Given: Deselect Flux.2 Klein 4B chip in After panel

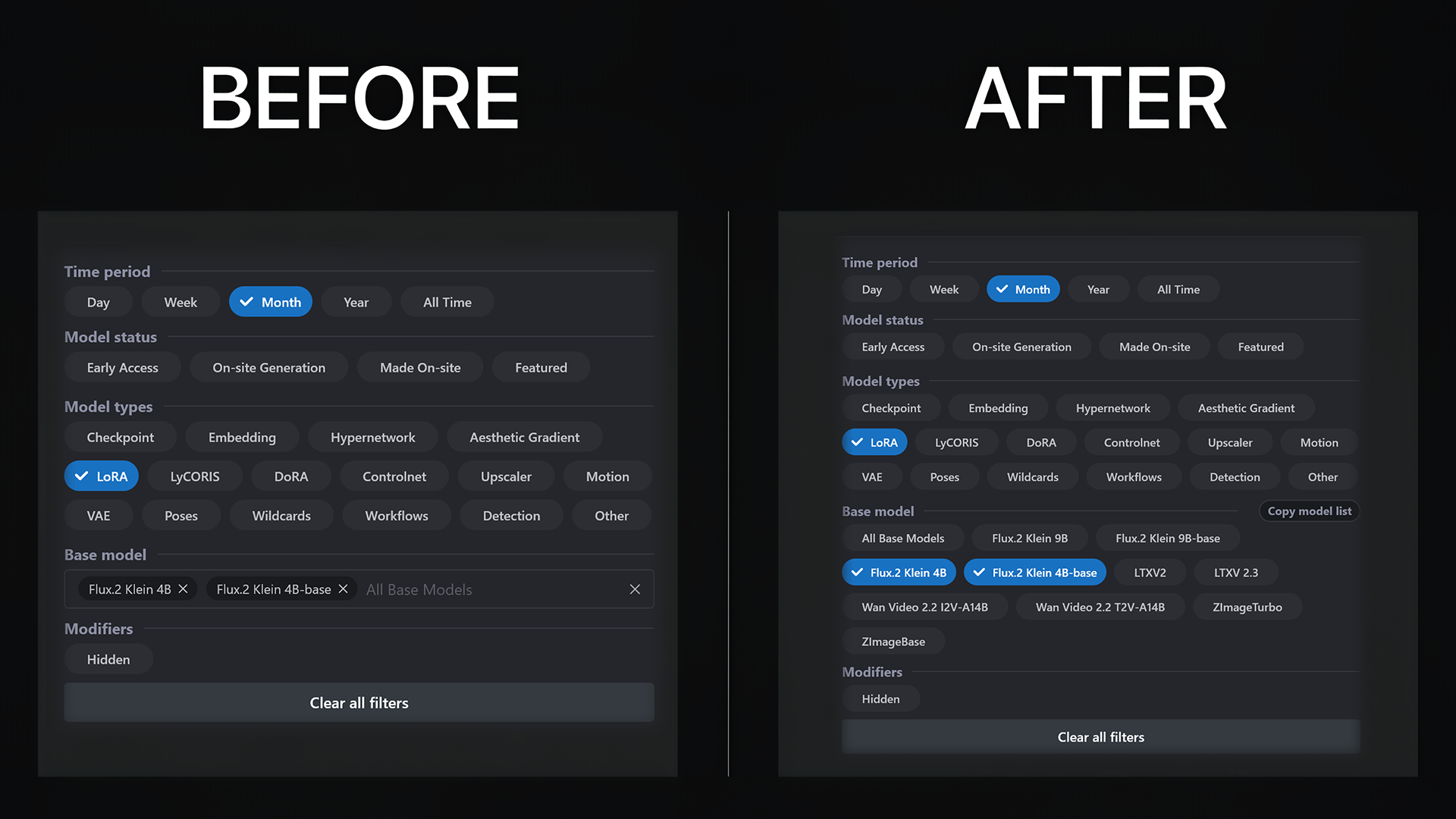Looking at the screenshot, I should (899, 573).
